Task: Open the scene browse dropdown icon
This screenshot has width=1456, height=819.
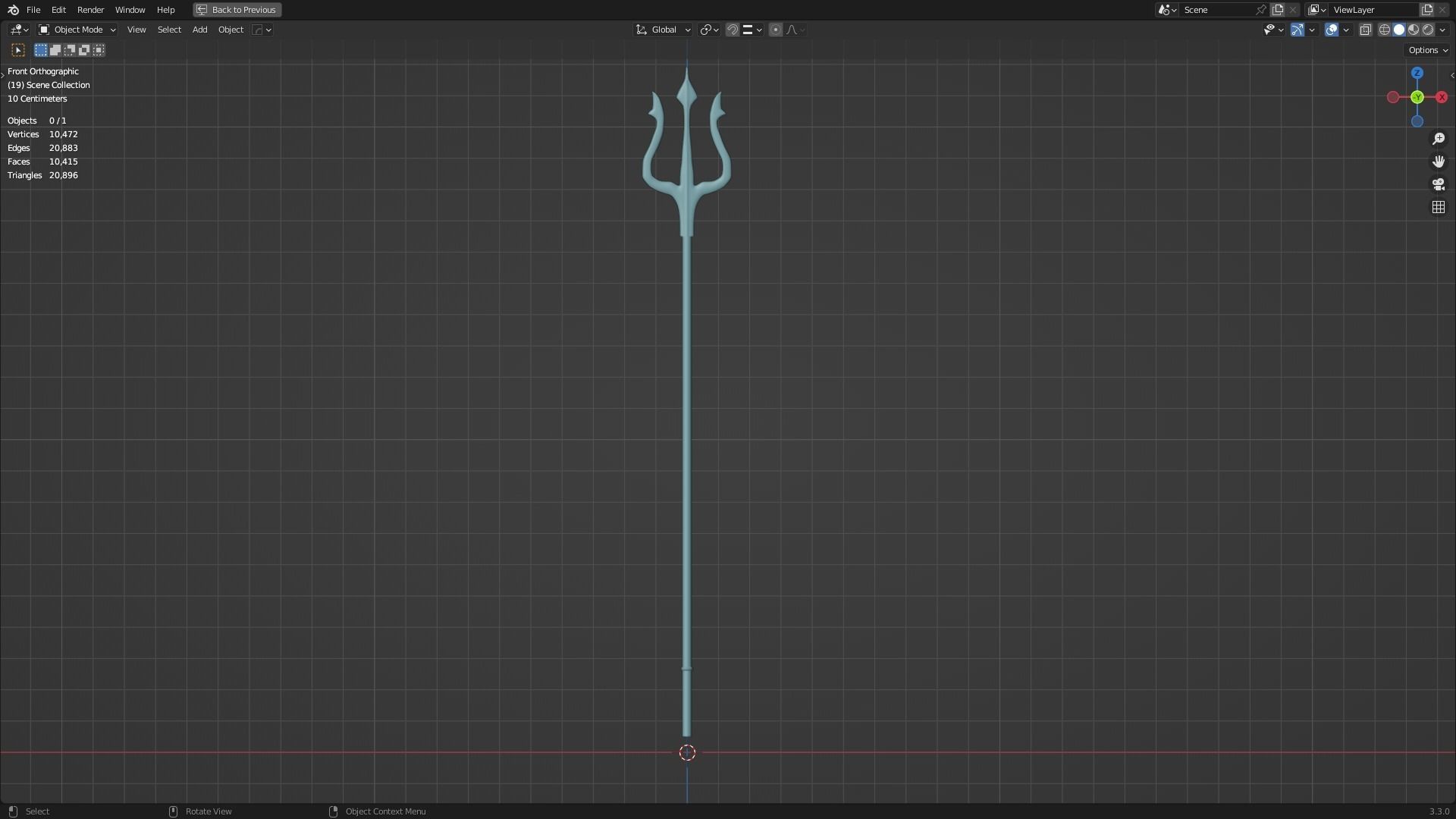Action: pyautogui.click(x=1167, y=10)
